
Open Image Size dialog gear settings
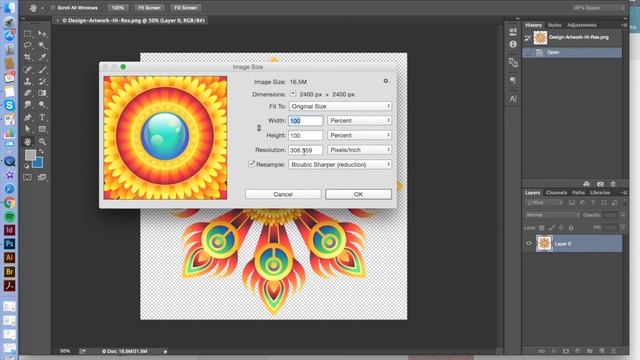coord(386,81)
